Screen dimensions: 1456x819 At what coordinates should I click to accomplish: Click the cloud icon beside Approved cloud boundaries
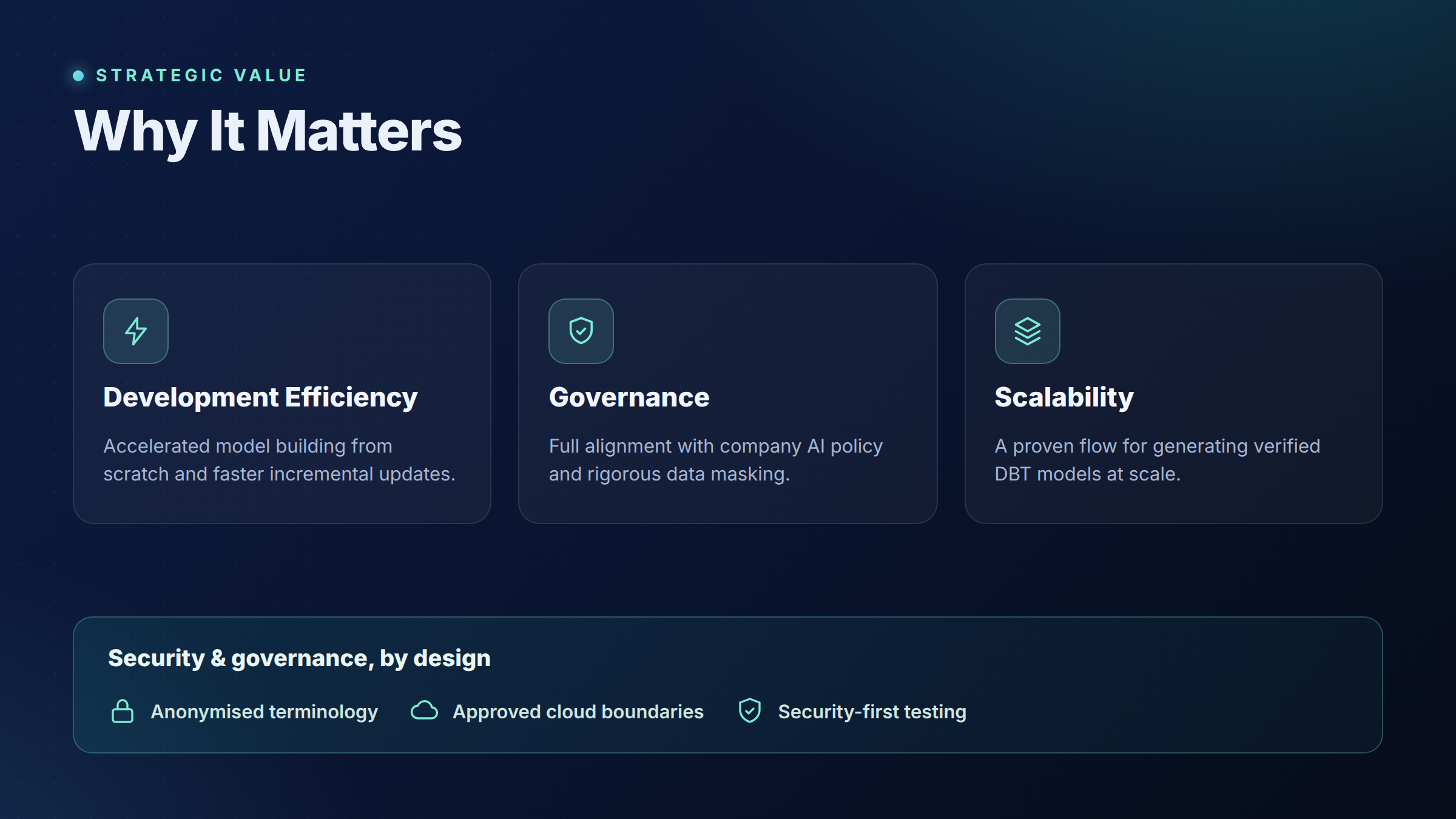[x=424, y=711]
